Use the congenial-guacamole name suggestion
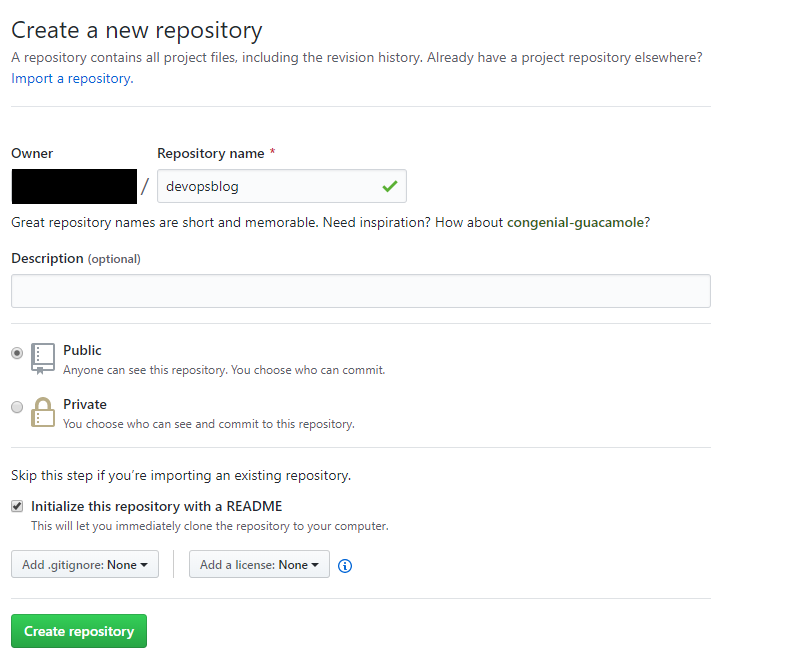The height and width of the screenshot is (655, 800). click(575, 222)
